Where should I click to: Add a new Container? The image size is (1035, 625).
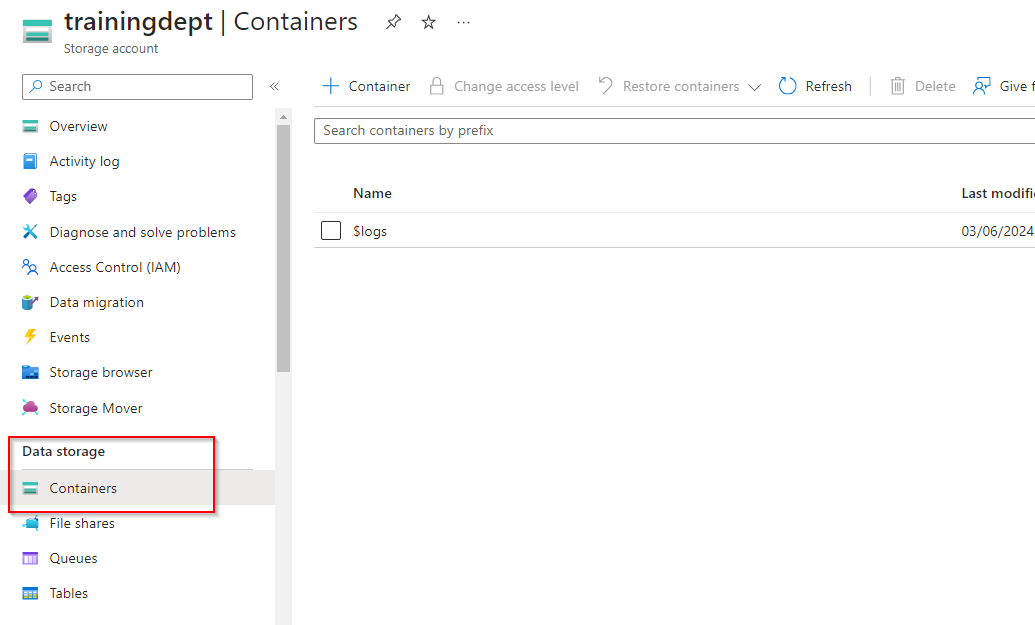coord(366,86)
